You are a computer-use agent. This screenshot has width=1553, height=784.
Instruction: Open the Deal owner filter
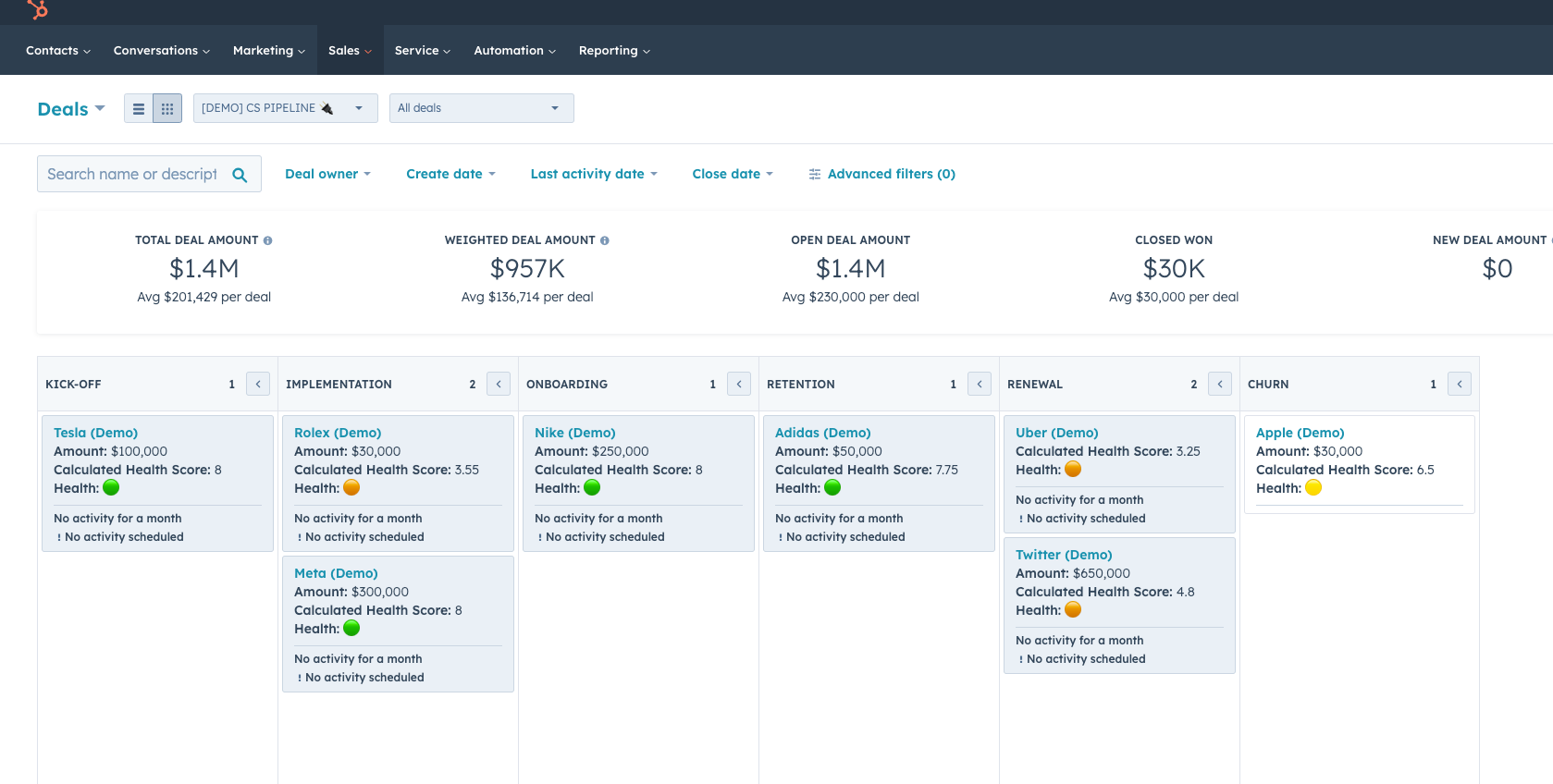point(327,174)
